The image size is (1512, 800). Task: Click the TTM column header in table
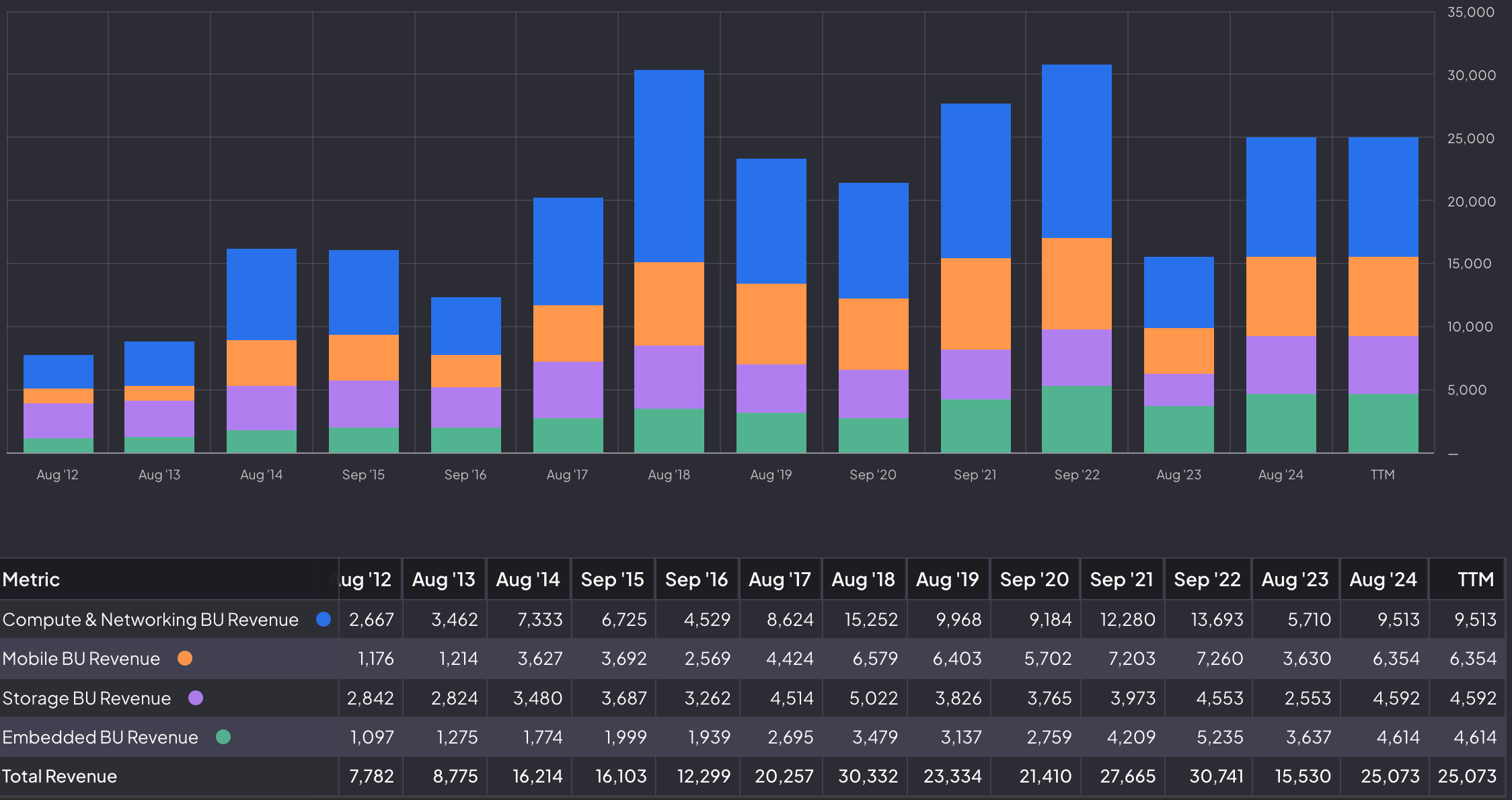[1475, 579]
